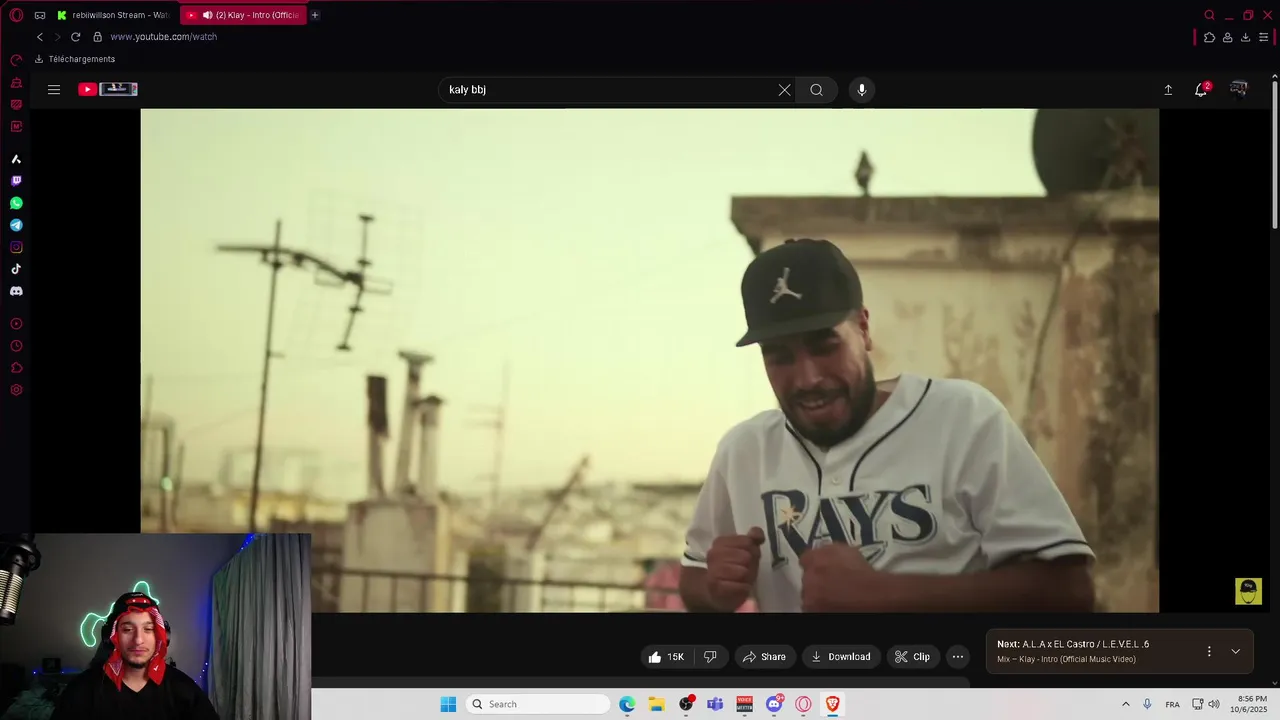
Task: Open the browser profile icon
Action: tap(1227, 37)
